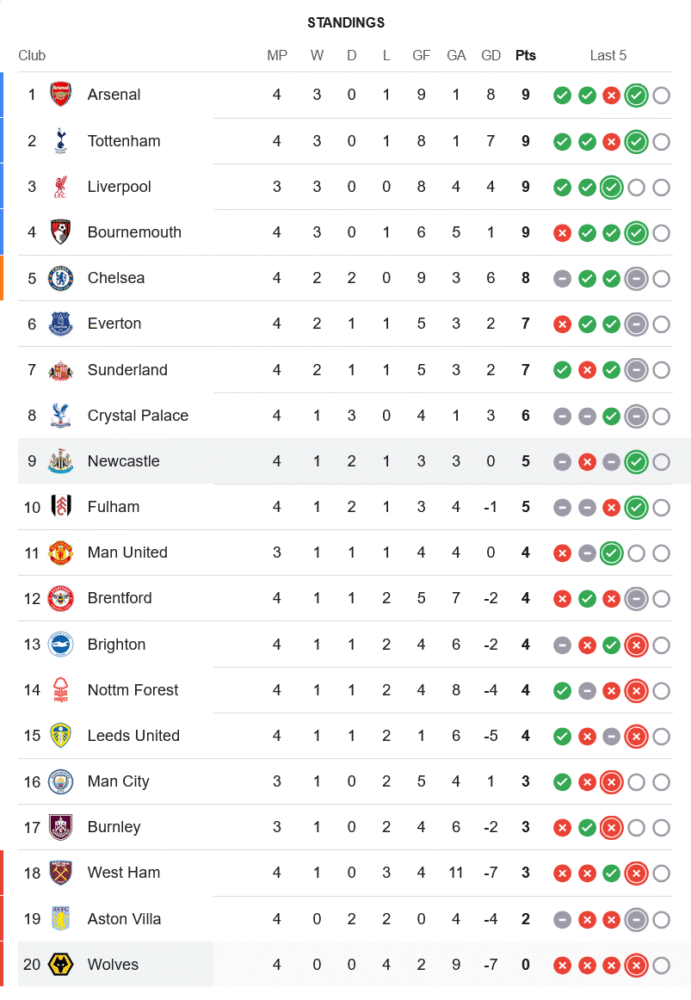The width and height of the screenshot is (691, 1000).
Task: Click the Club column header
Action: 32,55
